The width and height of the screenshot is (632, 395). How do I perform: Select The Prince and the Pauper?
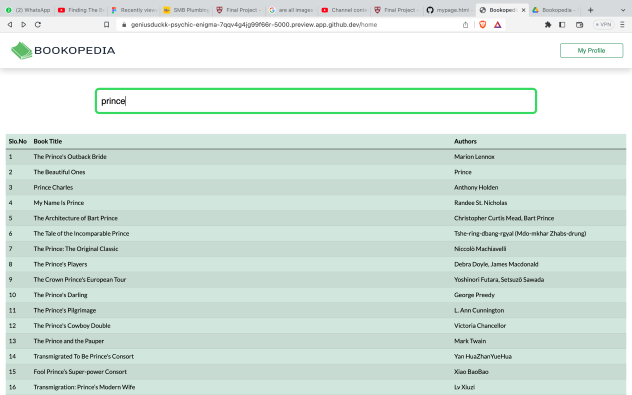coord(69,341)
